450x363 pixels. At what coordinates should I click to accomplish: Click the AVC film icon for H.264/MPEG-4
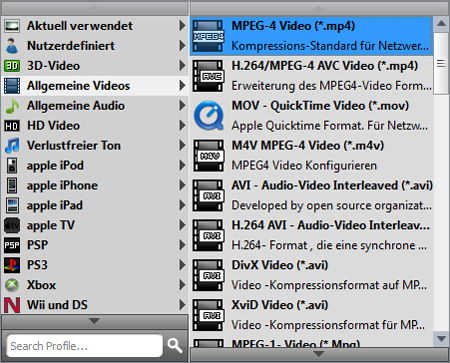pos(208,76)
